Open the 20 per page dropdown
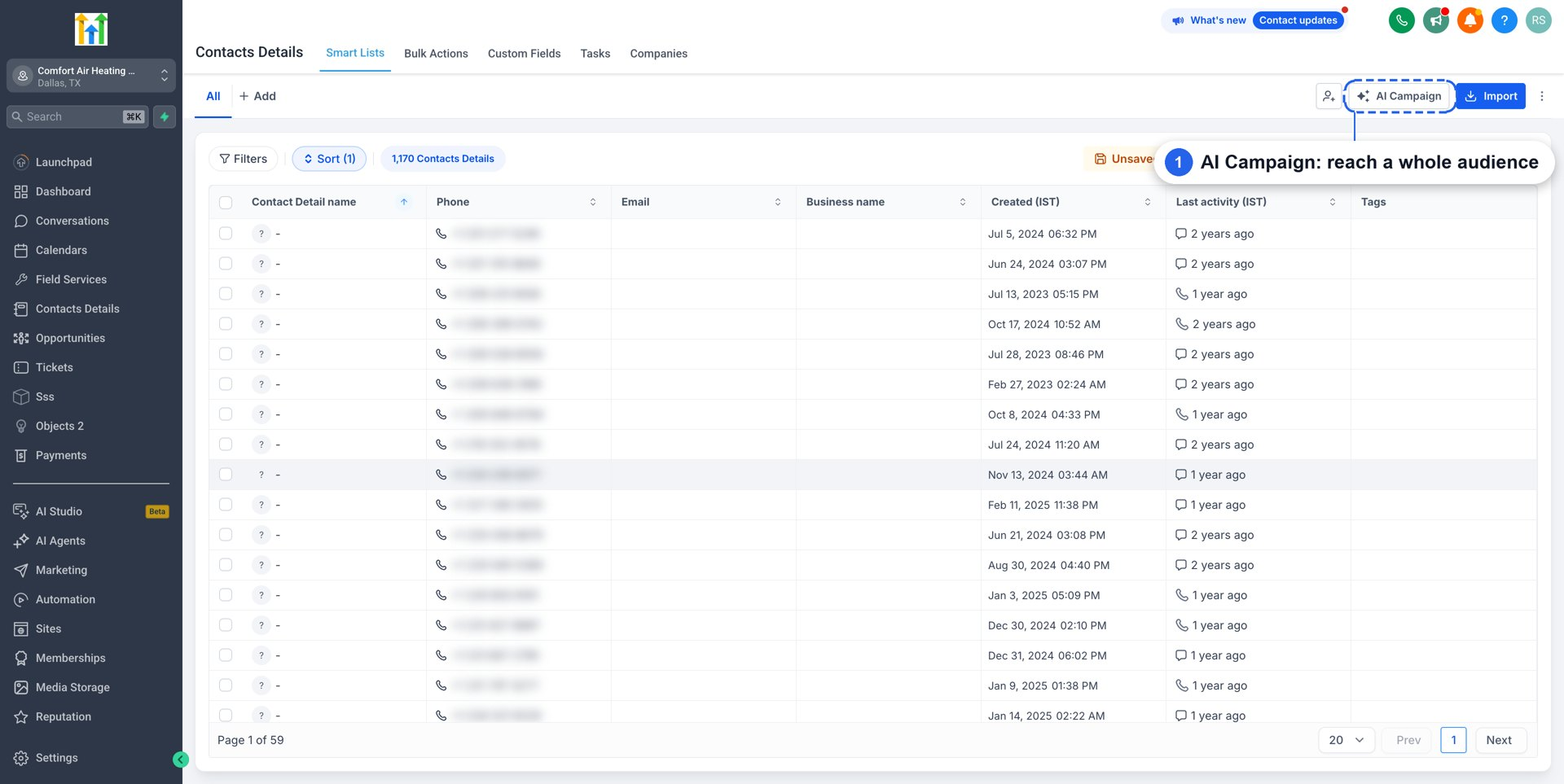This screenshot has height=784, width=1564. [1347, 740]
